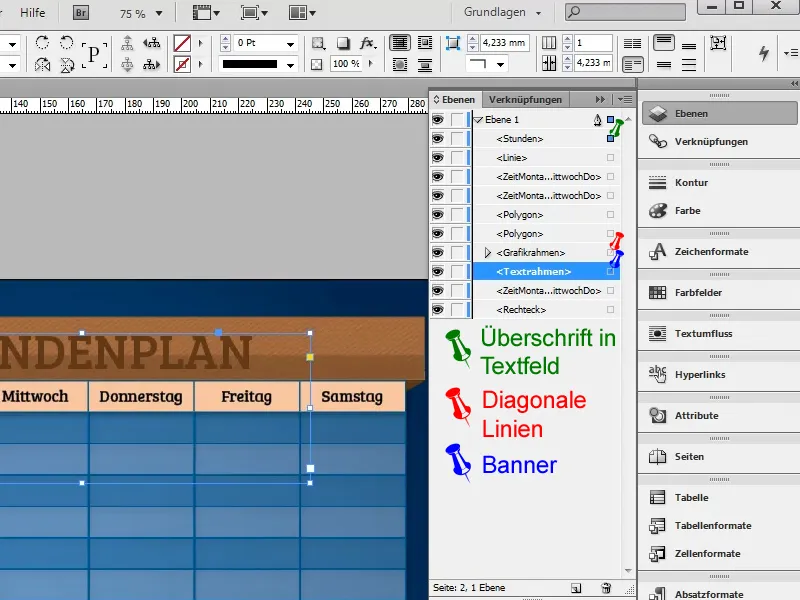The height and width of the screenshot is (600, 800).
Task: Collapse the Ebene 1 layer tree
Action: point(479,120)
